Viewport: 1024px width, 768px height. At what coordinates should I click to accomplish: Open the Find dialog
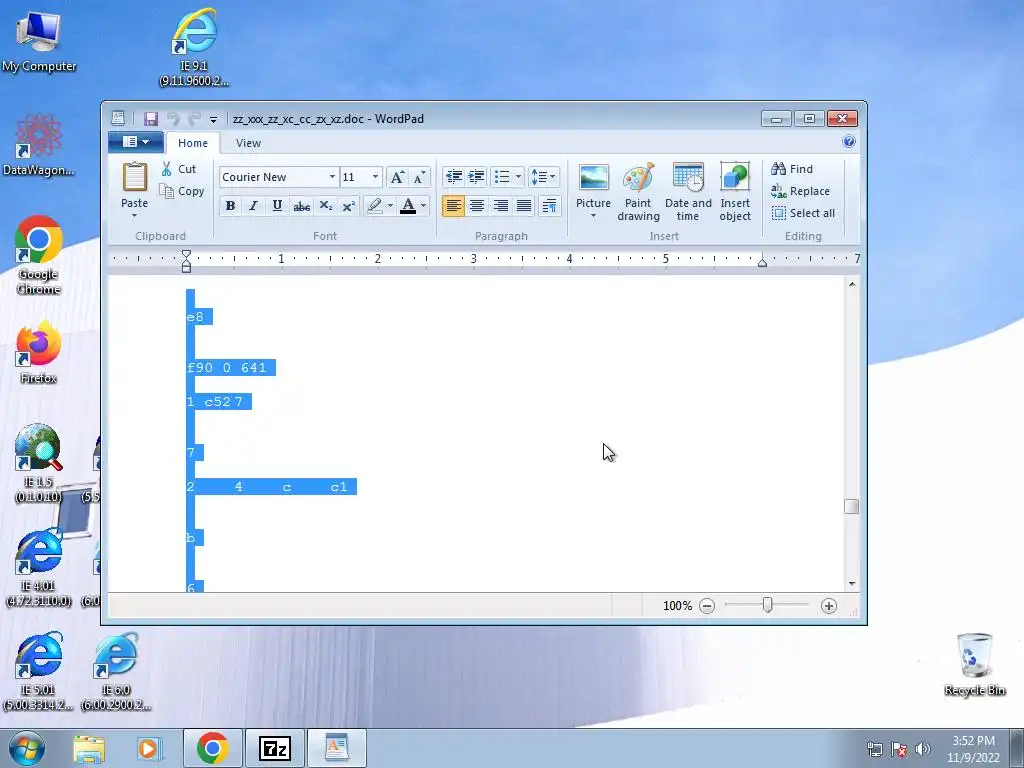point(792,169)
